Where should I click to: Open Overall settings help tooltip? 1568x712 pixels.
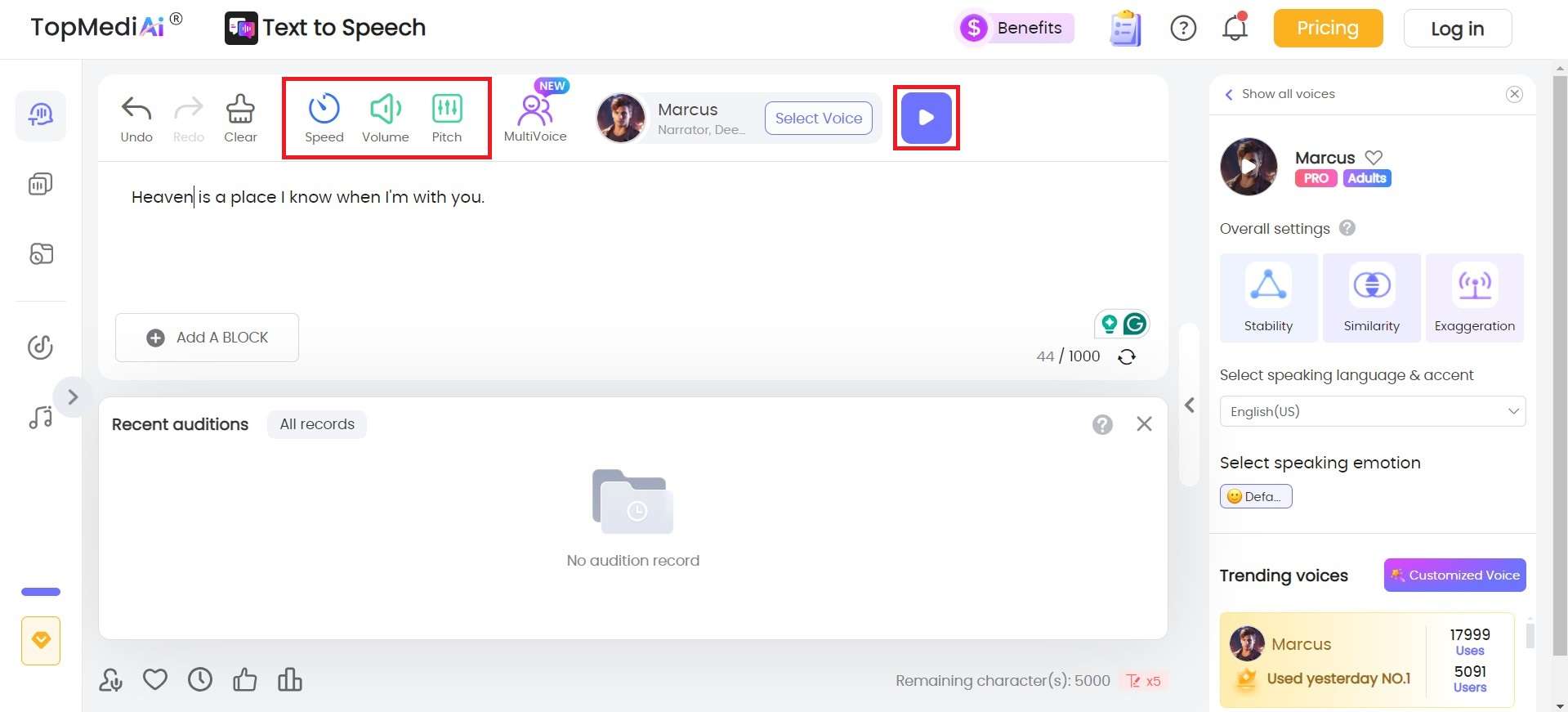1347,228
